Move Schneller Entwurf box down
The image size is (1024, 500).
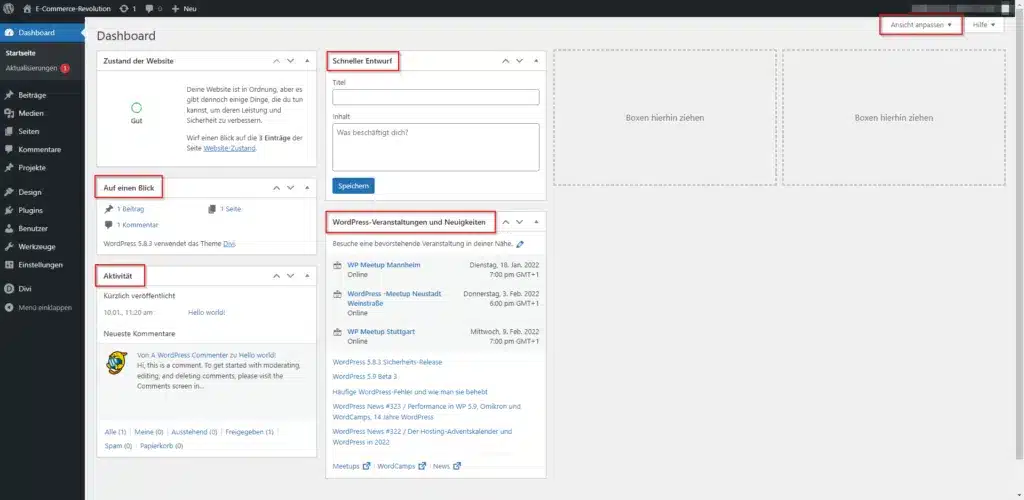coord(520,61)
